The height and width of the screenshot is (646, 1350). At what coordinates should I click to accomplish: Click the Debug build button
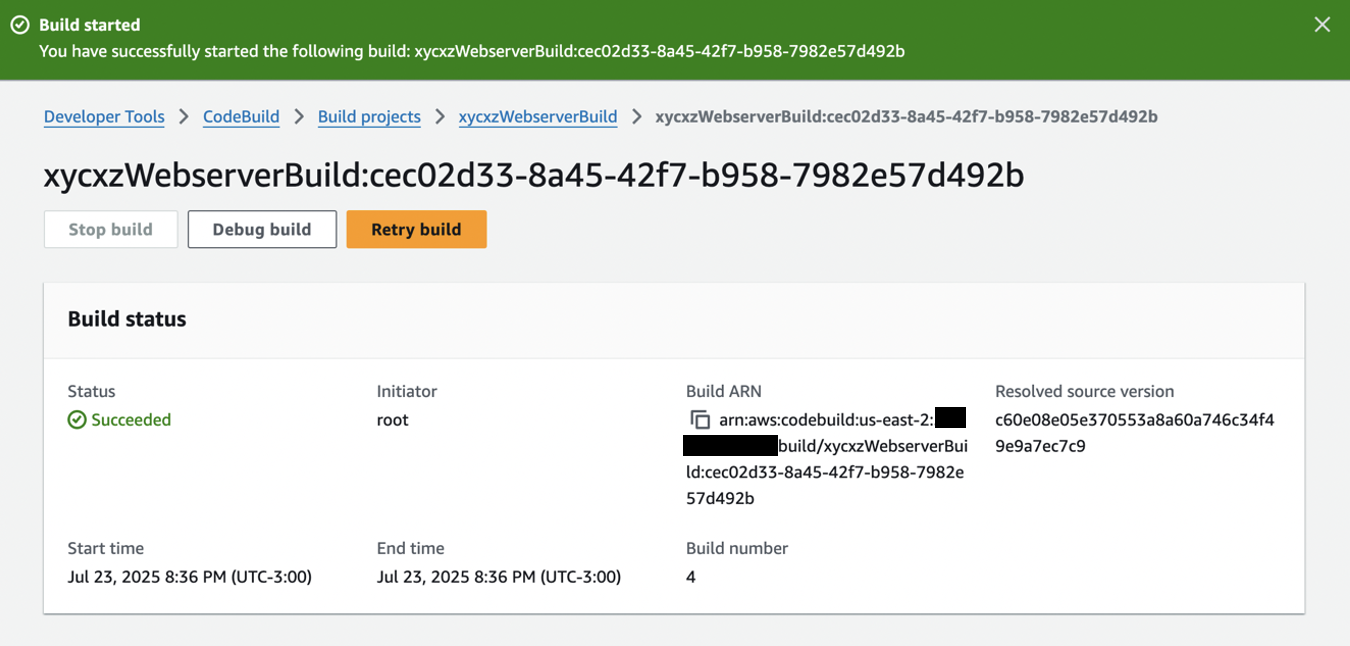click(261, 229)
